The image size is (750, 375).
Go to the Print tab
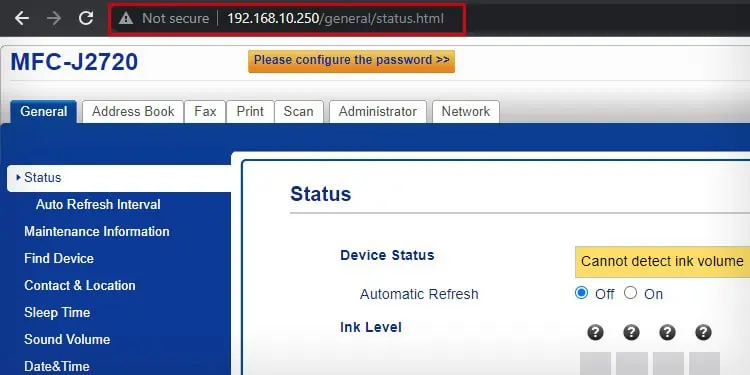coord(250,111)
